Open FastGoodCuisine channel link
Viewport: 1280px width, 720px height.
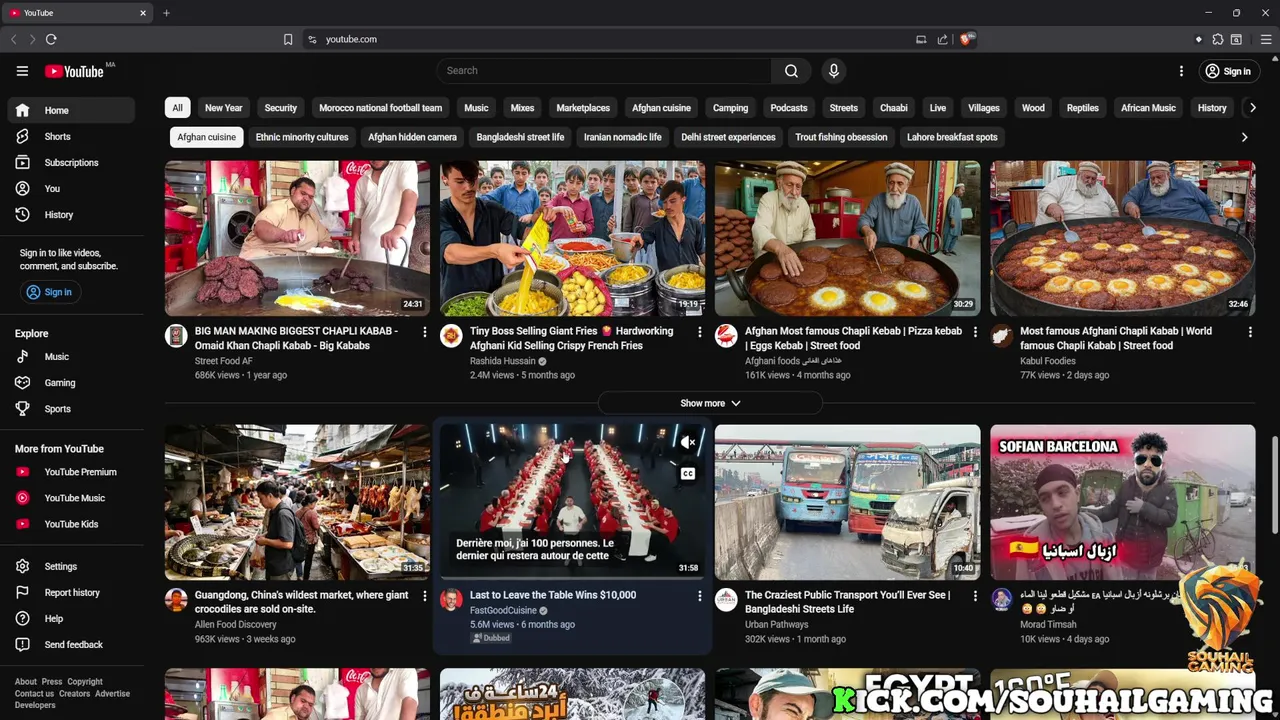[x=503, y=610]
